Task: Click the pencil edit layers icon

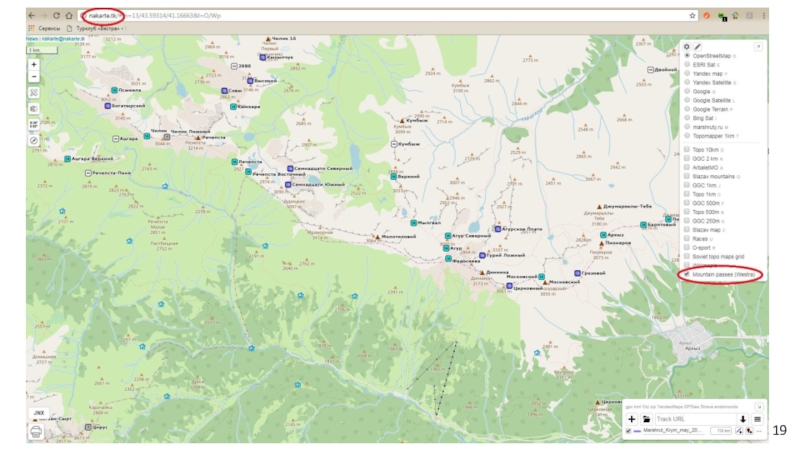Action: pos(697,46)
